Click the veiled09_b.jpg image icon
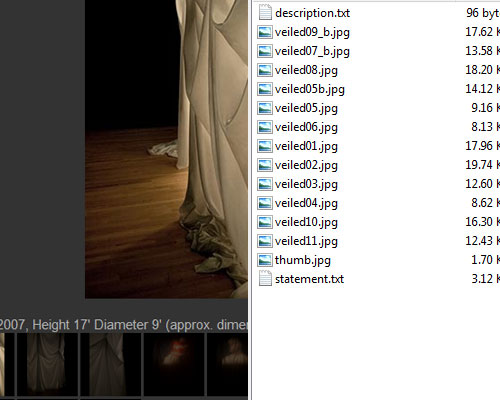Viewport: 500px width, 400px height. [x=265, y=32]
